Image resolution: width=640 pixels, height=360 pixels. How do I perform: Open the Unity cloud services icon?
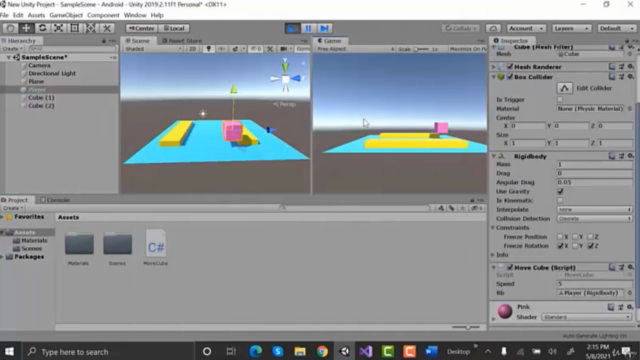tap(493, 28)
